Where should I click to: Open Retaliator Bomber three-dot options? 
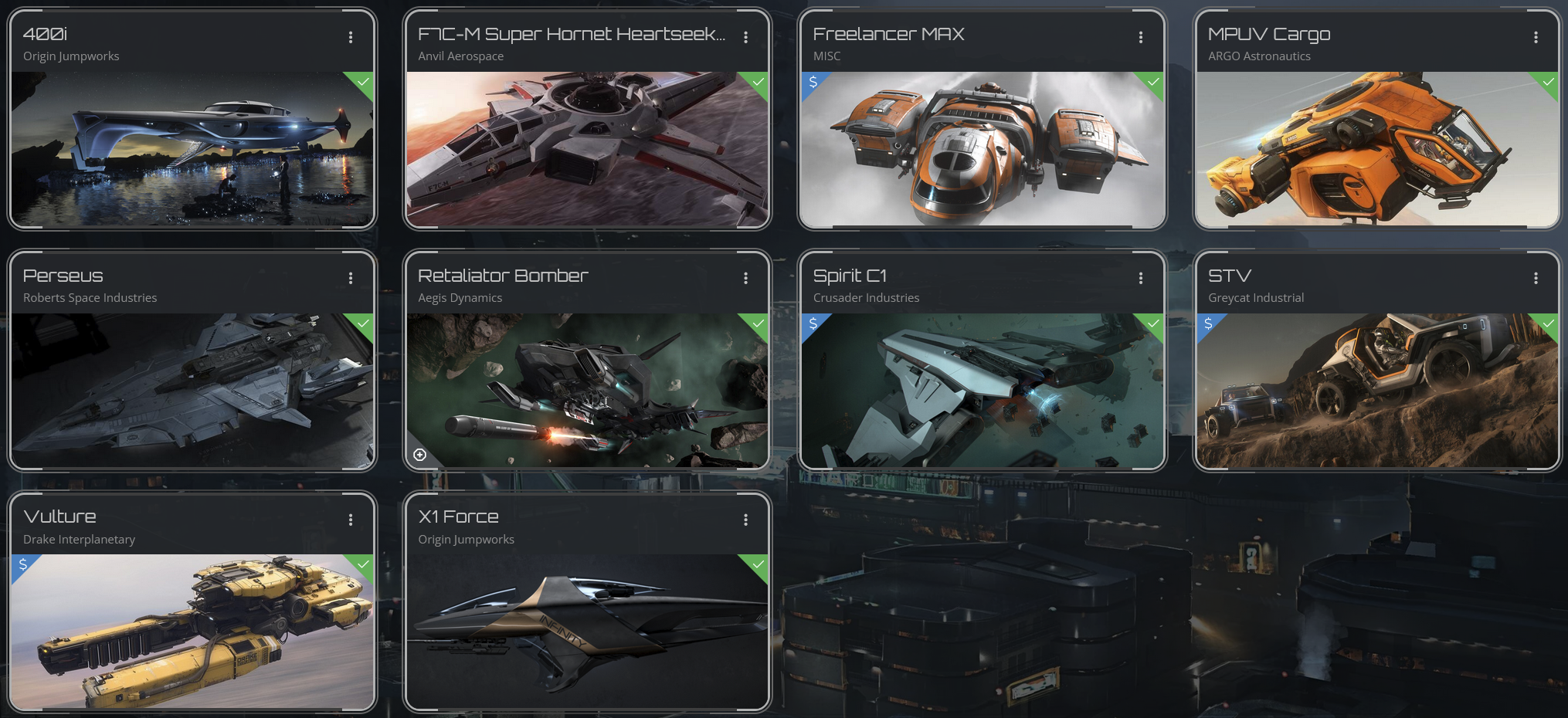[x=745, y=278]
